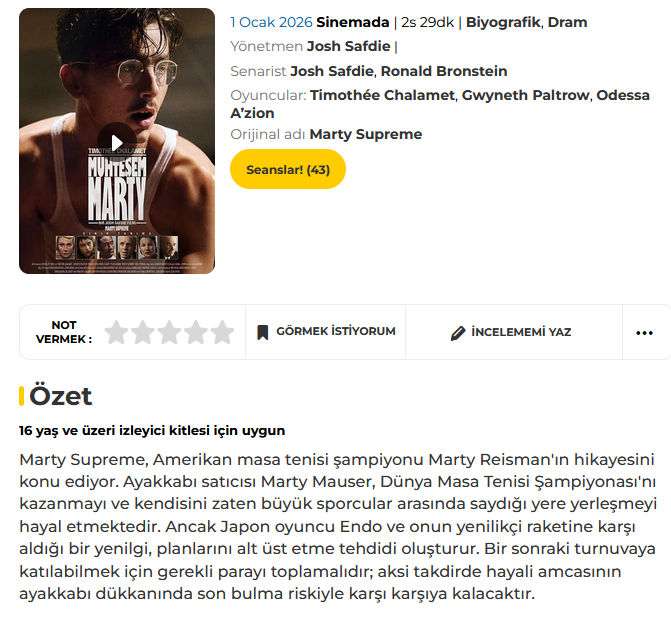Rate the movie three stars

pos(169,332)
